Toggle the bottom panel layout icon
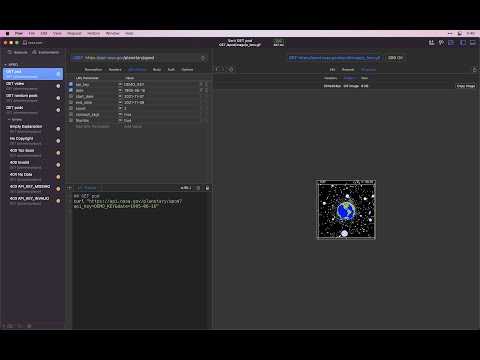 point(473,43)
